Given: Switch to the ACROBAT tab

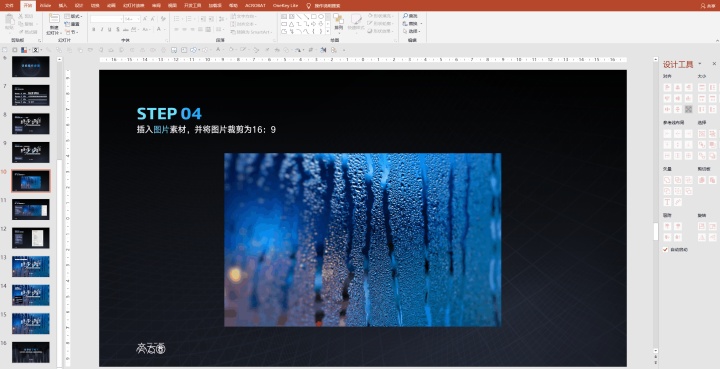Looking at the screenshot, I should click(x=255, y=6).
